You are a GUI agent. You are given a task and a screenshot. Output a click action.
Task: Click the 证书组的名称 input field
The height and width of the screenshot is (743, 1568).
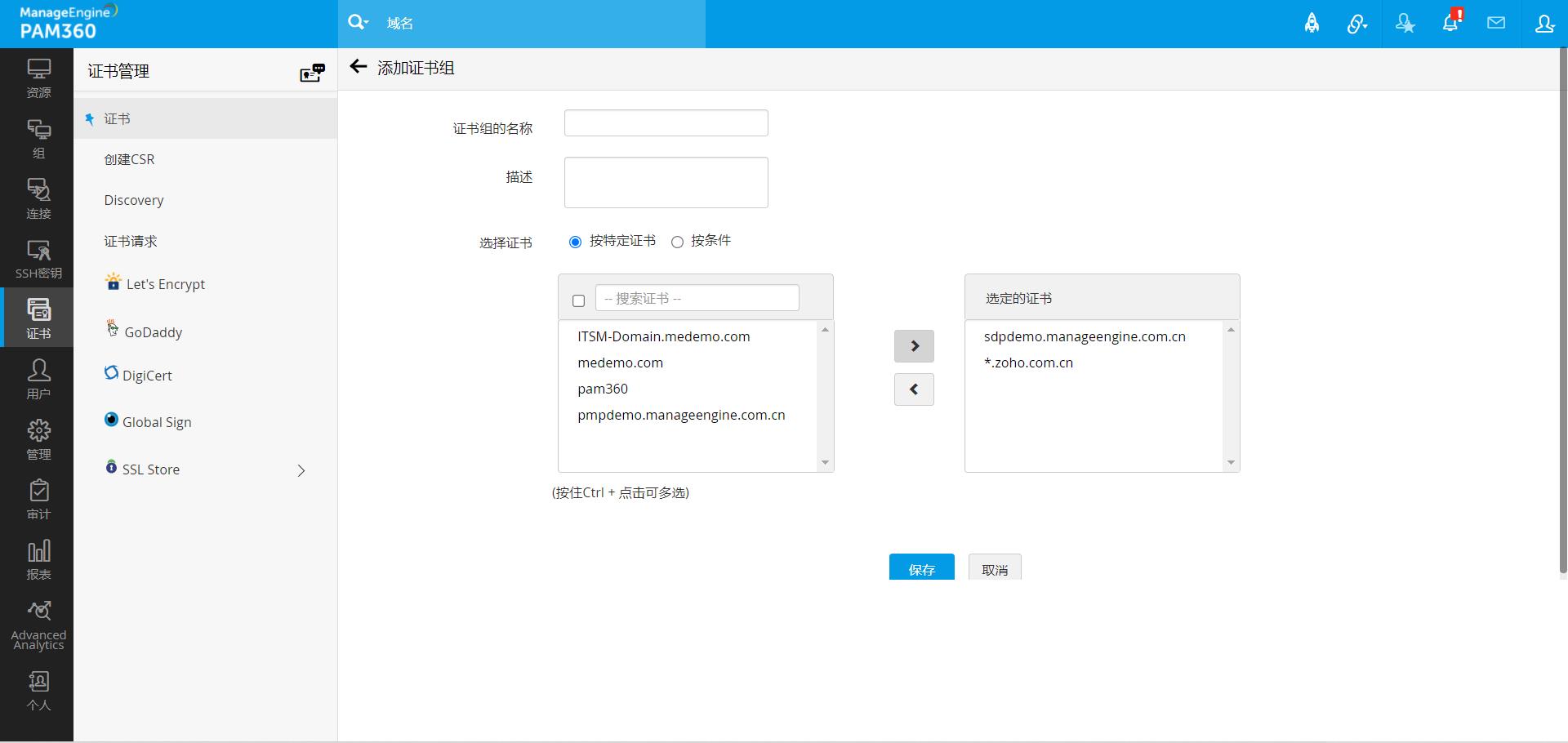pyautogui.click(x=666, y=123)
